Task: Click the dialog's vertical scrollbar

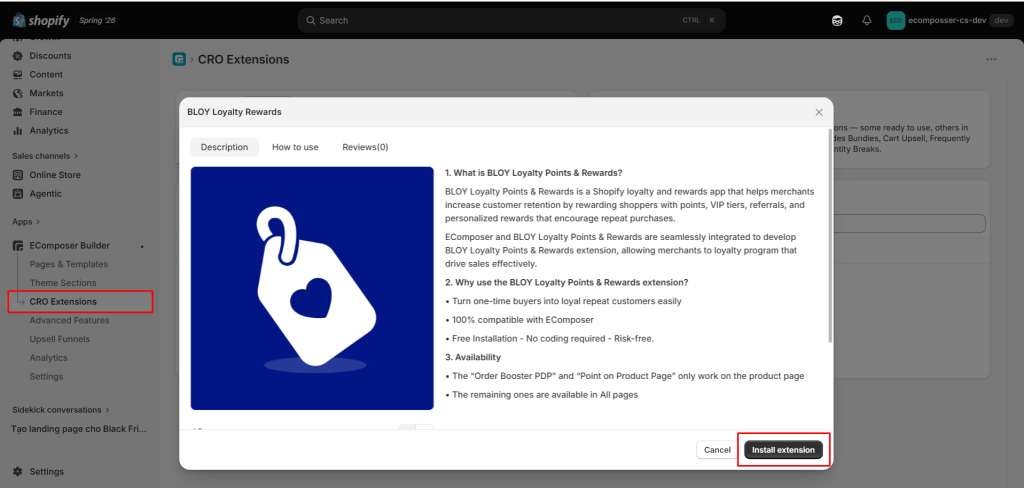Action: [830, 235]
